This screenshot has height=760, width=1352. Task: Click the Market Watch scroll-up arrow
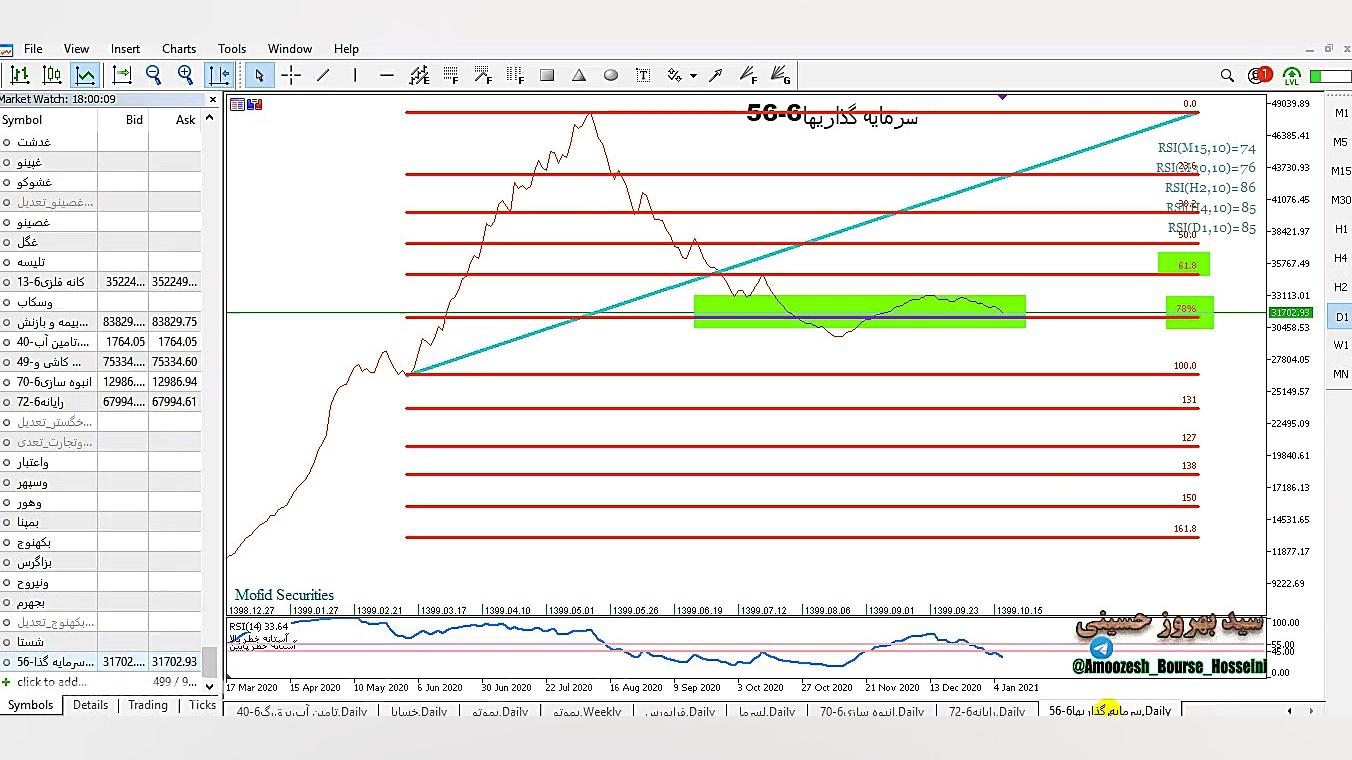(x=209, y=118)
